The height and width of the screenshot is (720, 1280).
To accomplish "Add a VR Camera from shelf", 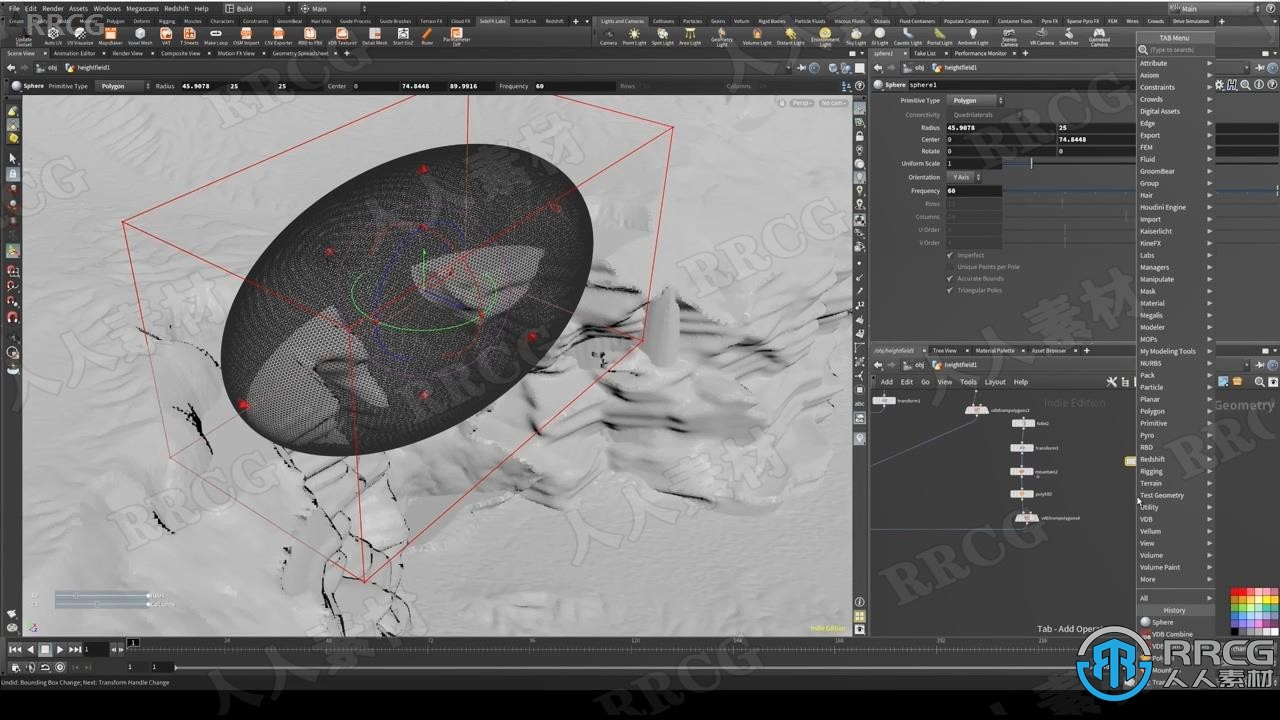I will point(1042,37).
